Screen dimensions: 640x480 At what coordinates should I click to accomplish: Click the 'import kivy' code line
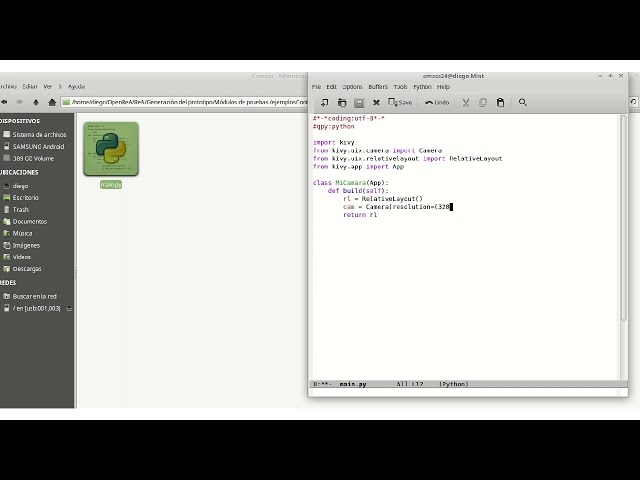pyautogui.click(x=333, y=142)
